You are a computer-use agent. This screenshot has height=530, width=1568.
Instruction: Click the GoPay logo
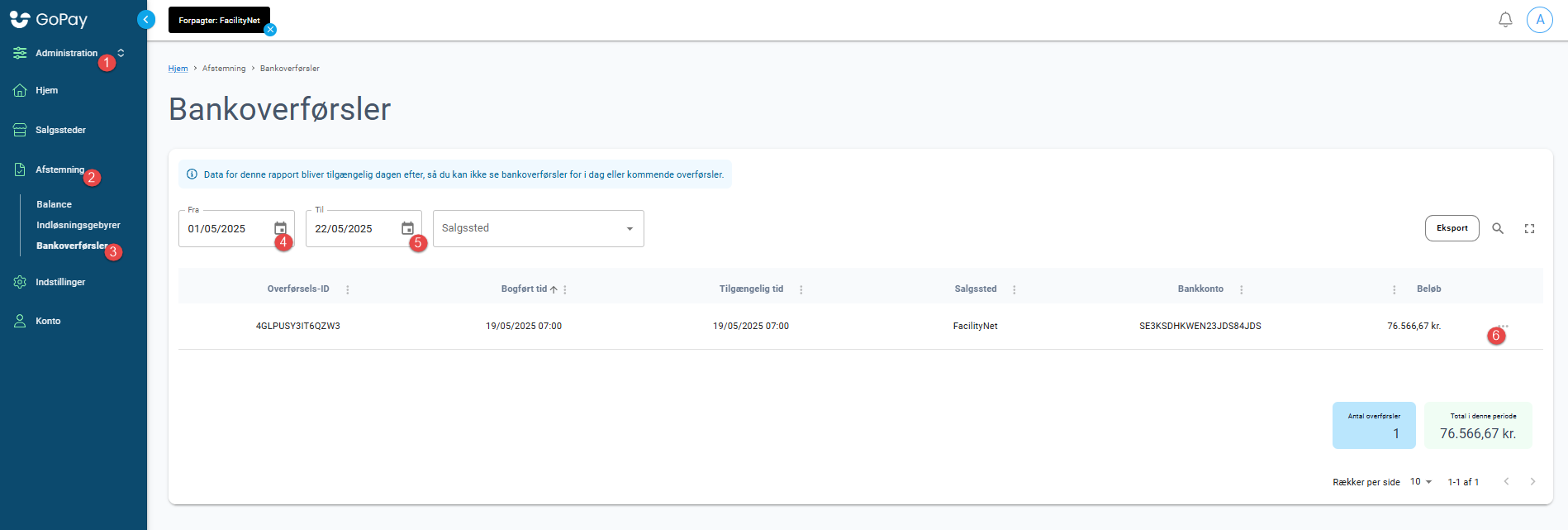coord(48,19)
